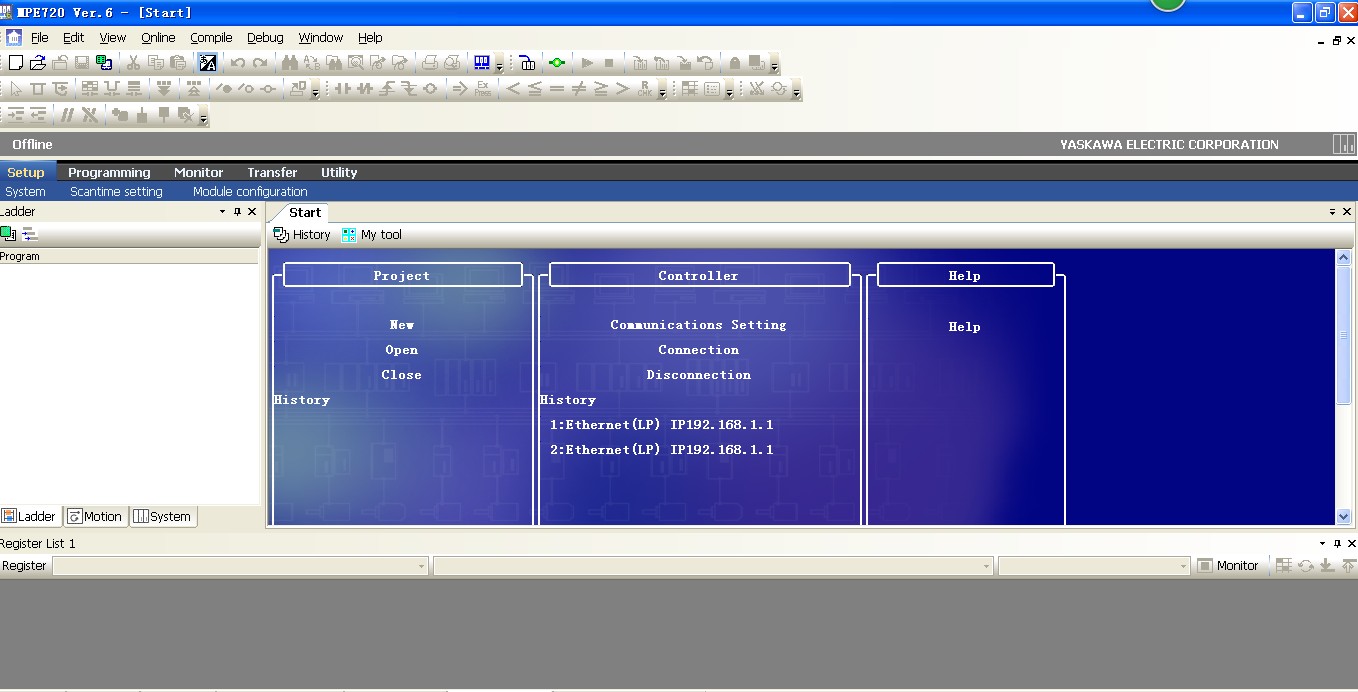Click the Open project folder icon
This screenshot has height=692, width=1358.
(x=38, y=63)
